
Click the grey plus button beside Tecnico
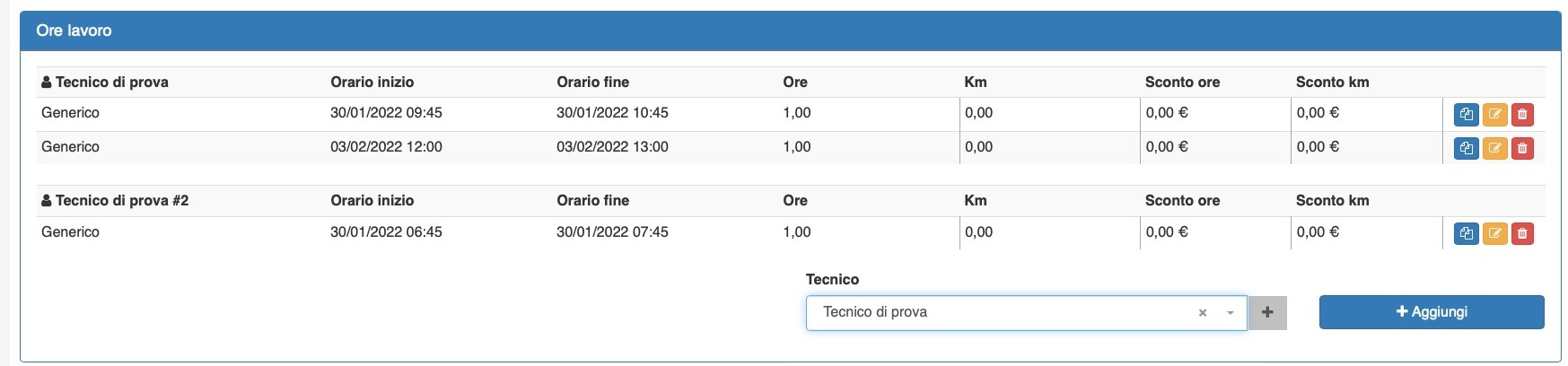[1267, 313]
